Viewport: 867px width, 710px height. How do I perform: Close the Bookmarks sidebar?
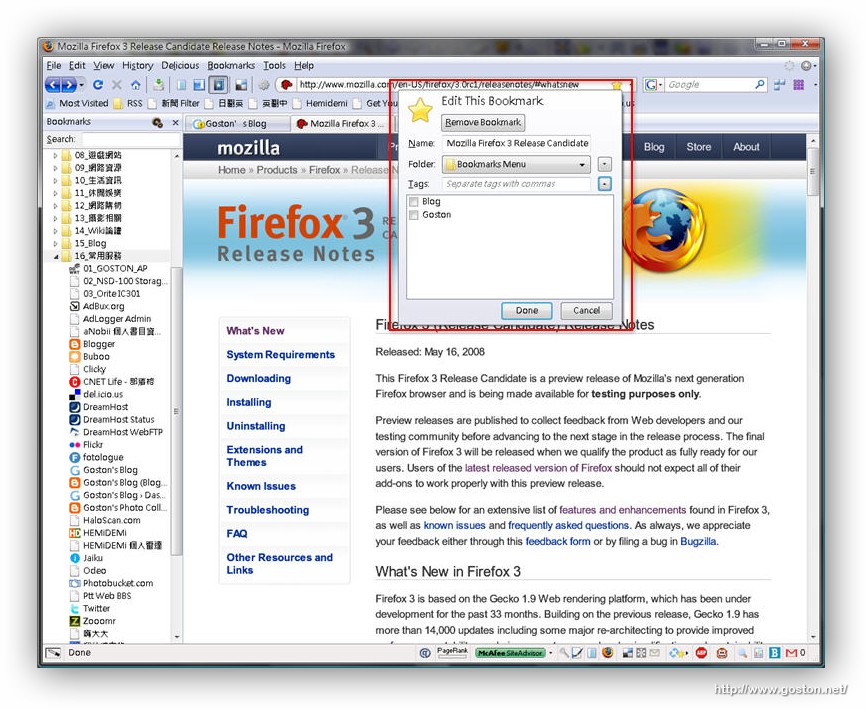pos(175,122)
